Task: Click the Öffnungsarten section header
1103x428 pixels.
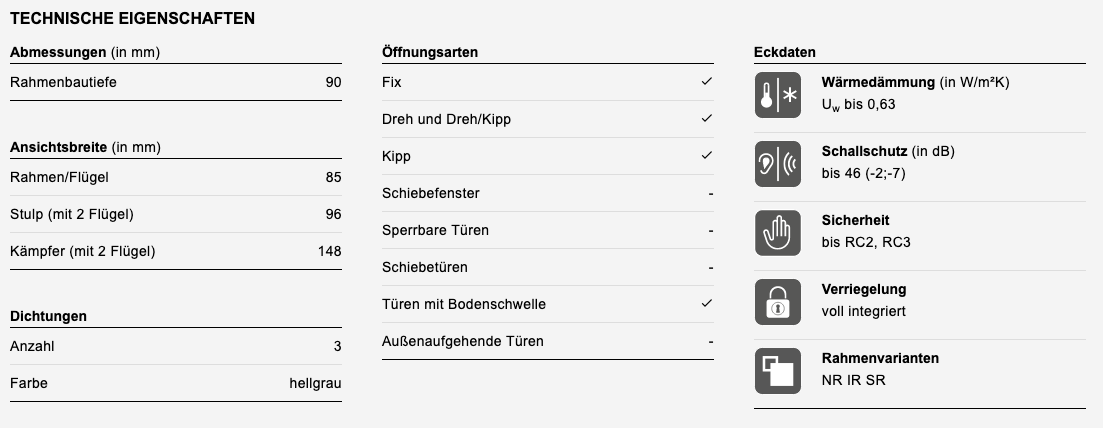Action: [x=430, y=52]
